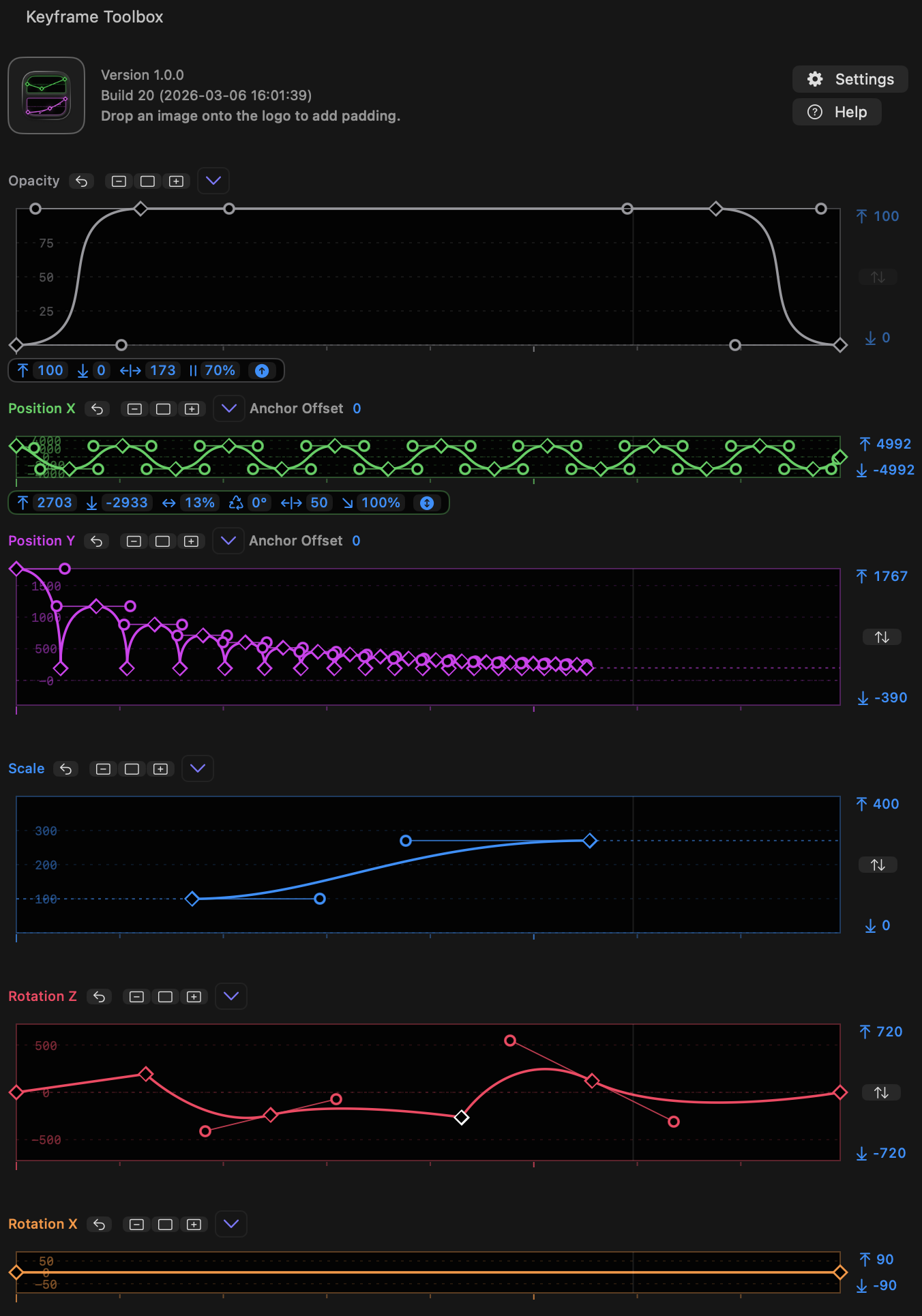Click the Help button

pos(837,112)
